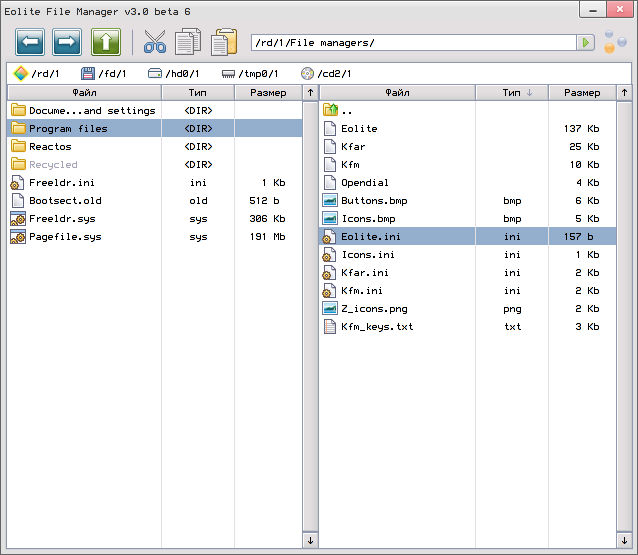Sort left panel by Размер column

tap(267, 92)
